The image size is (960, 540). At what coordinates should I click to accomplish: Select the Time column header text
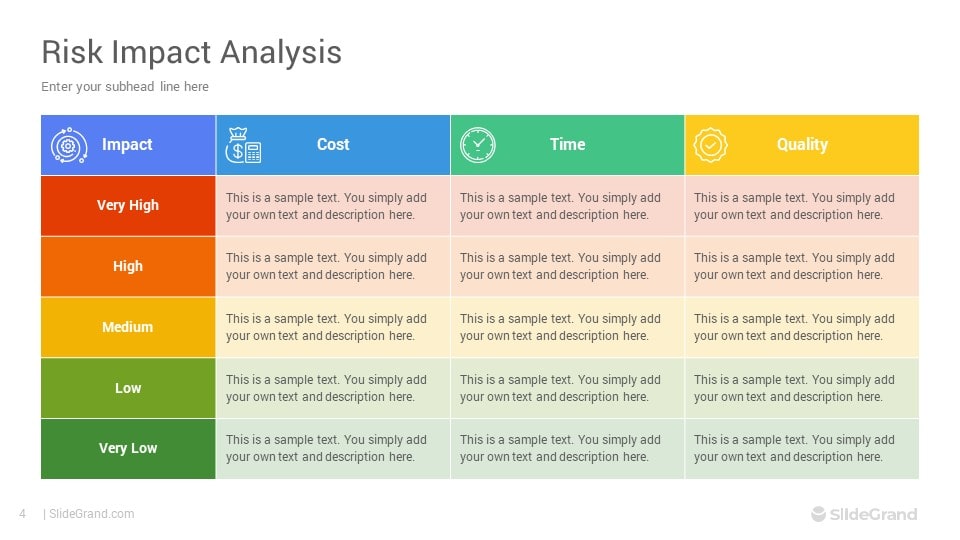(568, 144)
